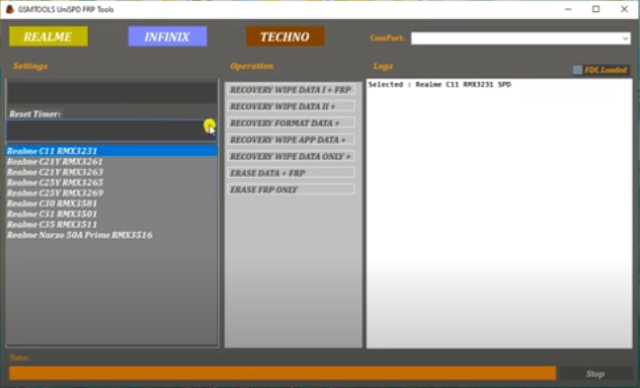This screenshot has height=388, width=640.
Task: Click the GSMTOOLS app icon in title bar
Action: [x=10, y=9]
